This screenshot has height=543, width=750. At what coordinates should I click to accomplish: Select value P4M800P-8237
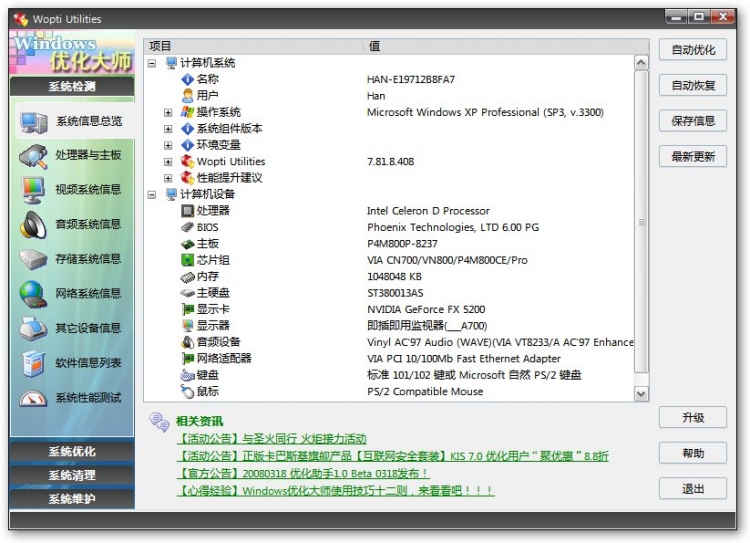(x=402, y=244)
